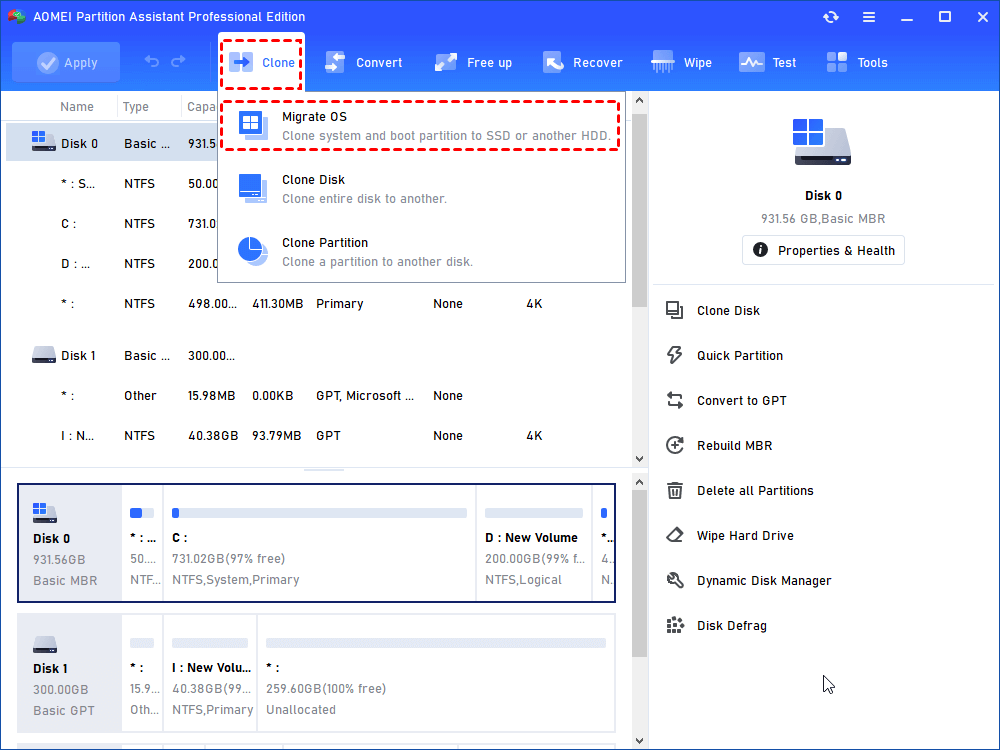Image resolution: width=1000 pixels, height=750 pixels.
Task: Click the Migrate OS windows icon
Action: tap(253, 126)
